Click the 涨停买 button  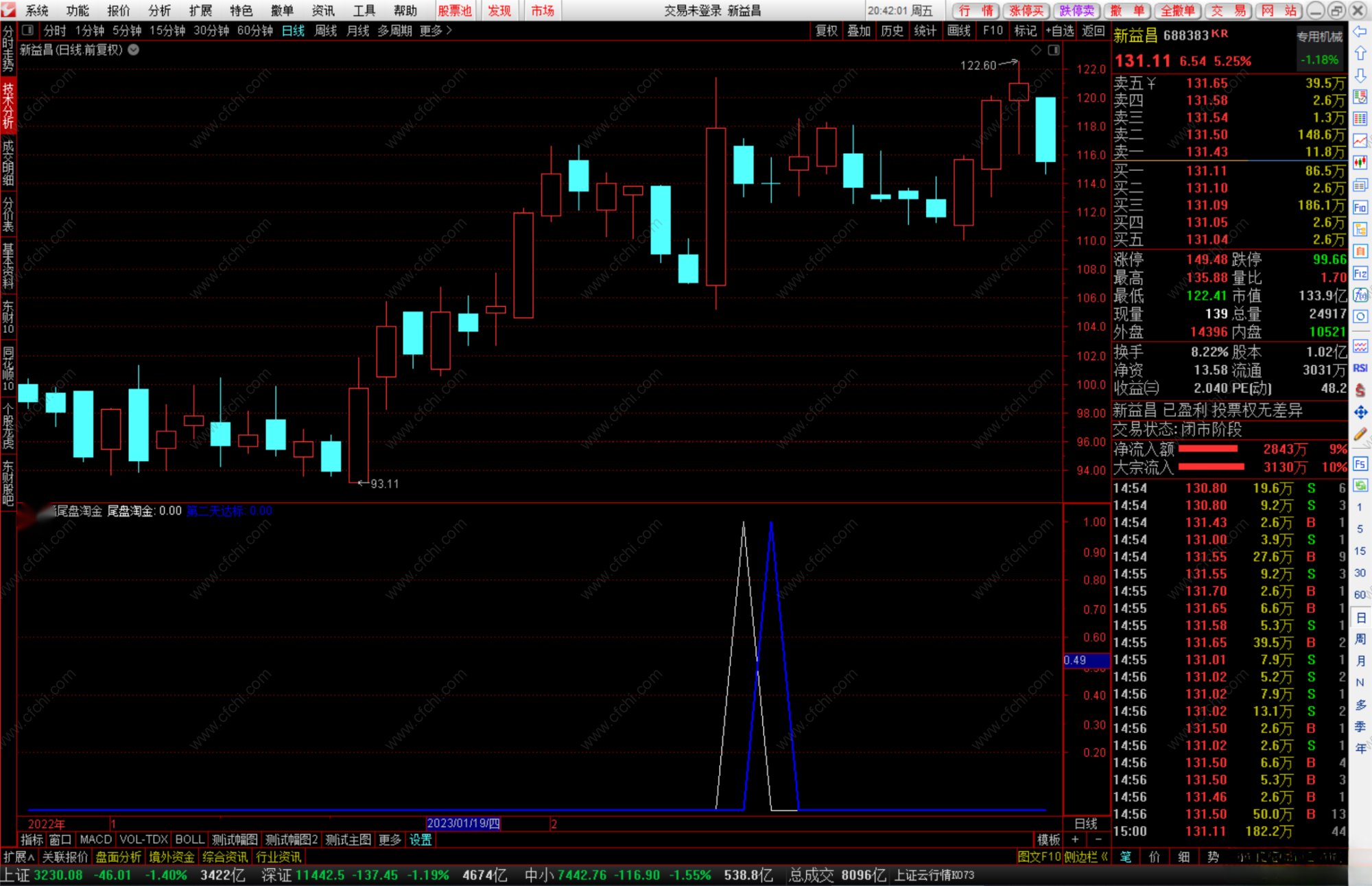click(x=1026, y=10)
